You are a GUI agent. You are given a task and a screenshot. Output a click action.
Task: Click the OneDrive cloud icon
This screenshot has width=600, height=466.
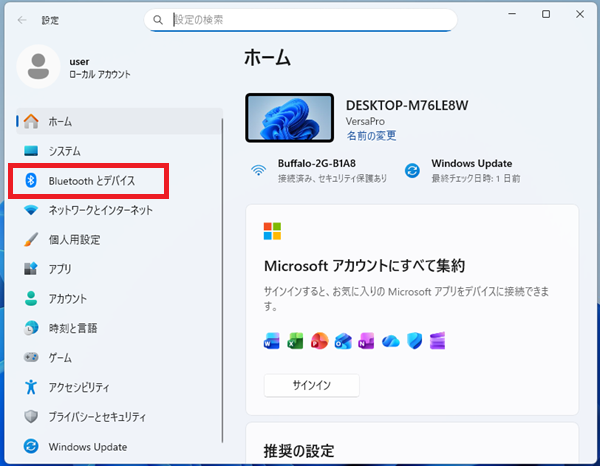click(x=391, y=341)
